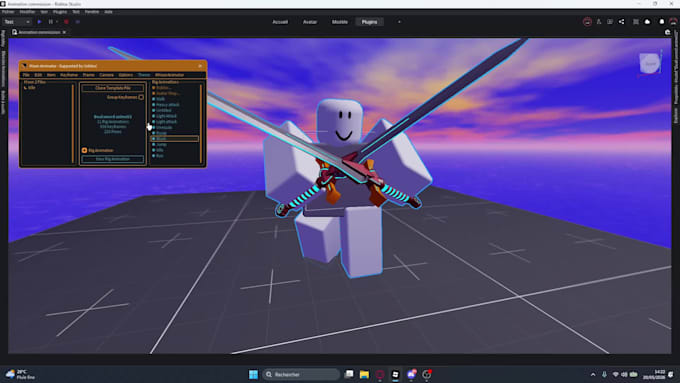This screenshot has width=680, height=383.
Task: Open the Windows Start menu
Action: tap(253, 374)
